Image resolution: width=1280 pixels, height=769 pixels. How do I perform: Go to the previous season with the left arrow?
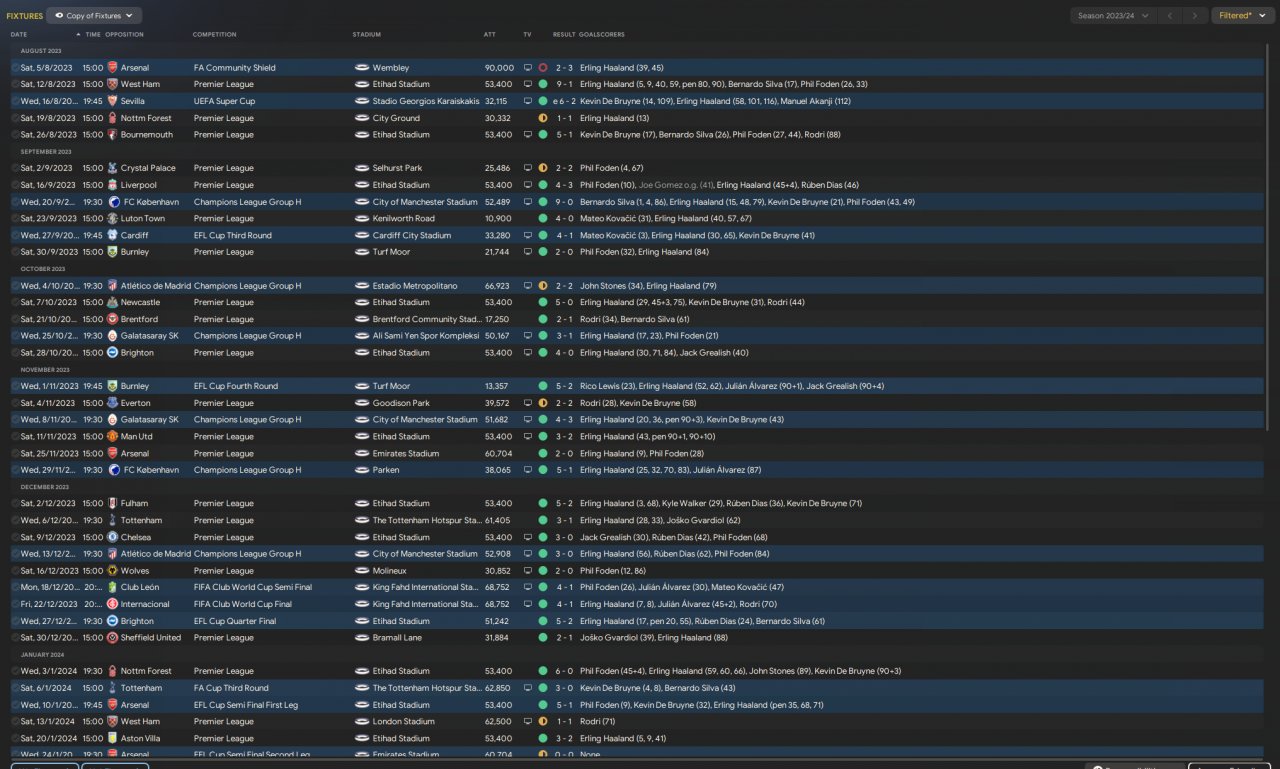[x=1170, y=16]
